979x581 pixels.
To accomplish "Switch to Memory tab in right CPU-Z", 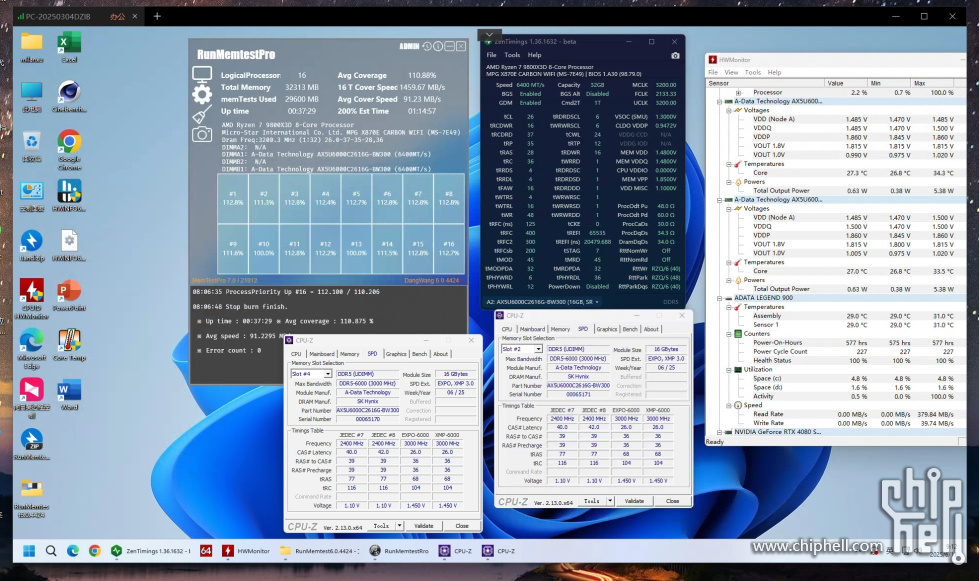I will (560, 329).
